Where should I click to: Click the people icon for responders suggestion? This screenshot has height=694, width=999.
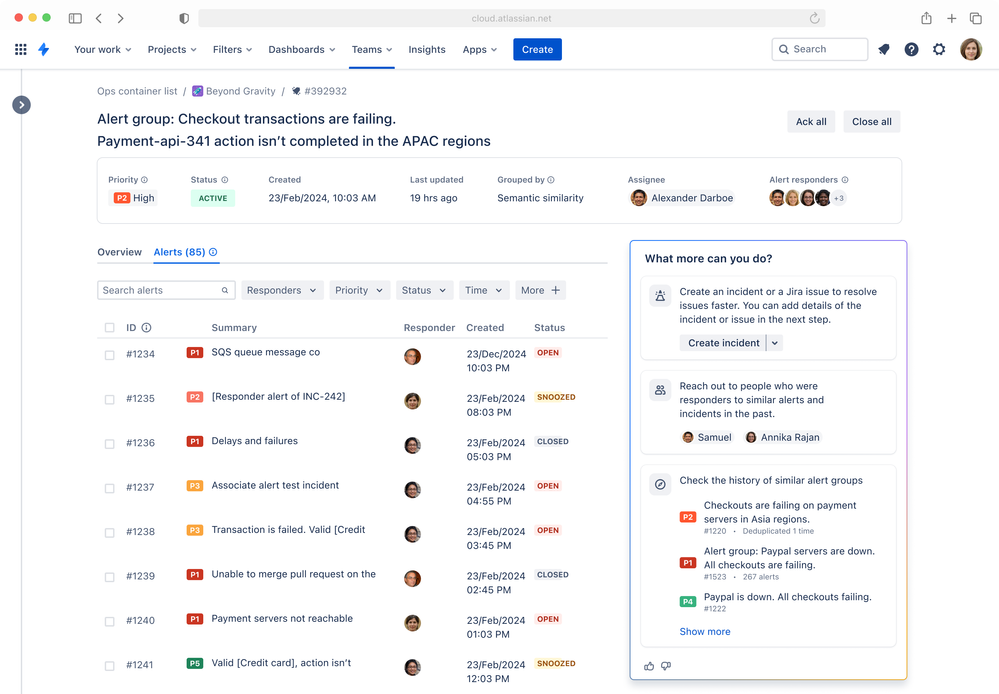point(660,390)
